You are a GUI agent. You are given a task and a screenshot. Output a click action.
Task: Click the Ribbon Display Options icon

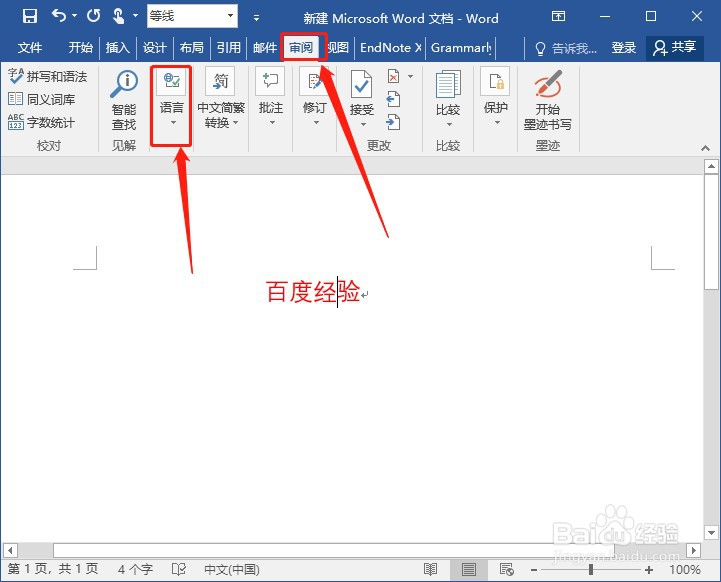(558, 17)
